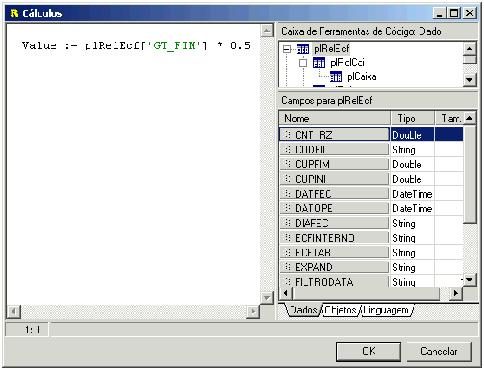Click the grip handle of the FILTRODATA field

[x=288, y=282]
